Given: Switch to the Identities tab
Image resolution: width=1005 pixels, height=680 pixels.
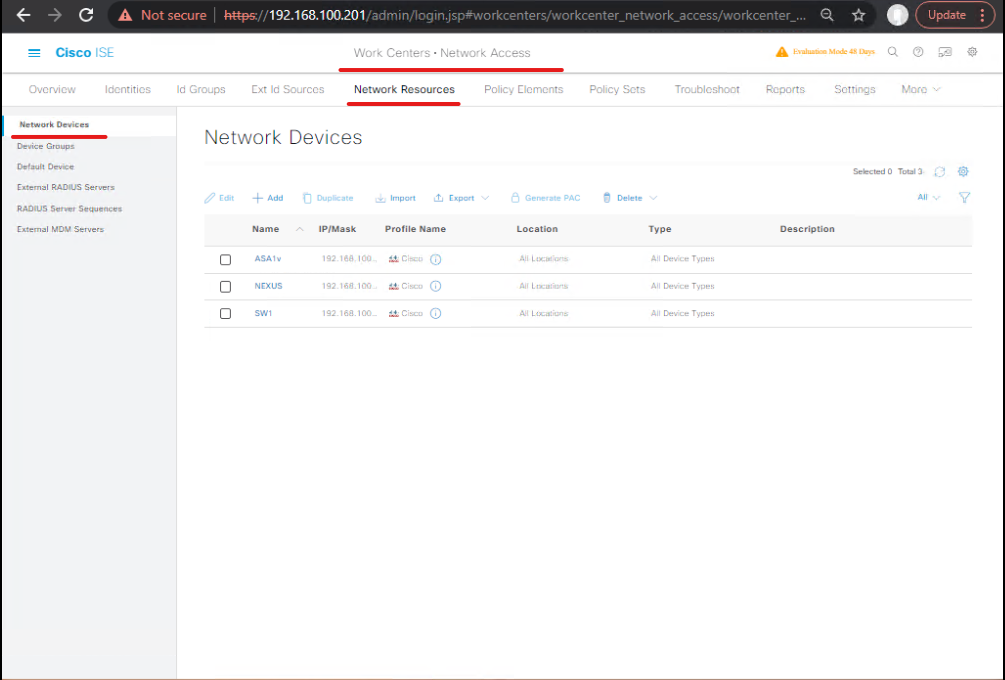Looking at the screenshot, I should 128,90.
